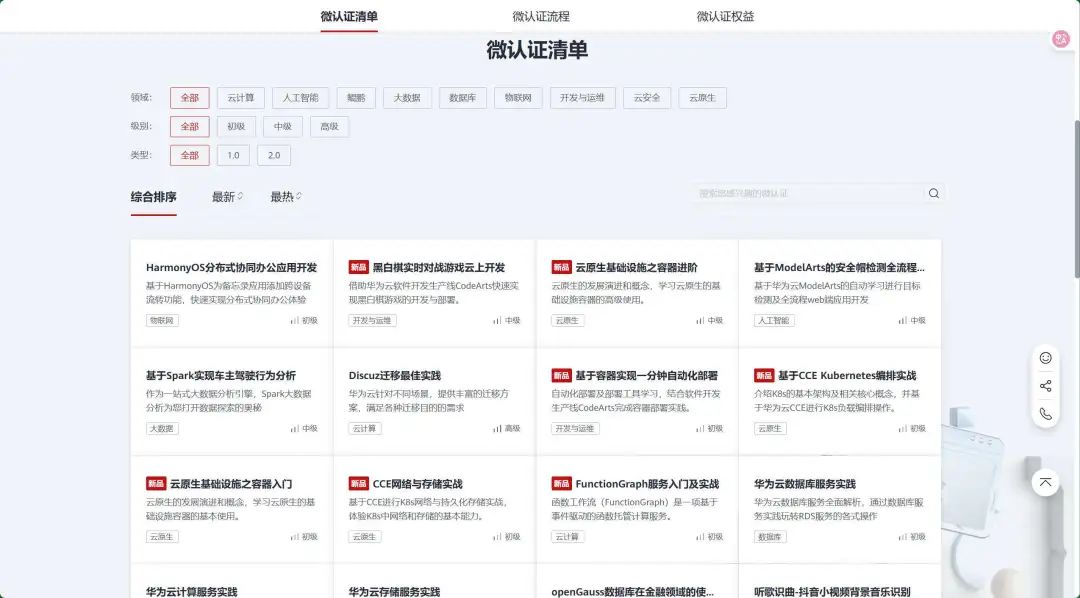Select 中级 level filter
Screen dimensions: 1080x598
point(283,127)
